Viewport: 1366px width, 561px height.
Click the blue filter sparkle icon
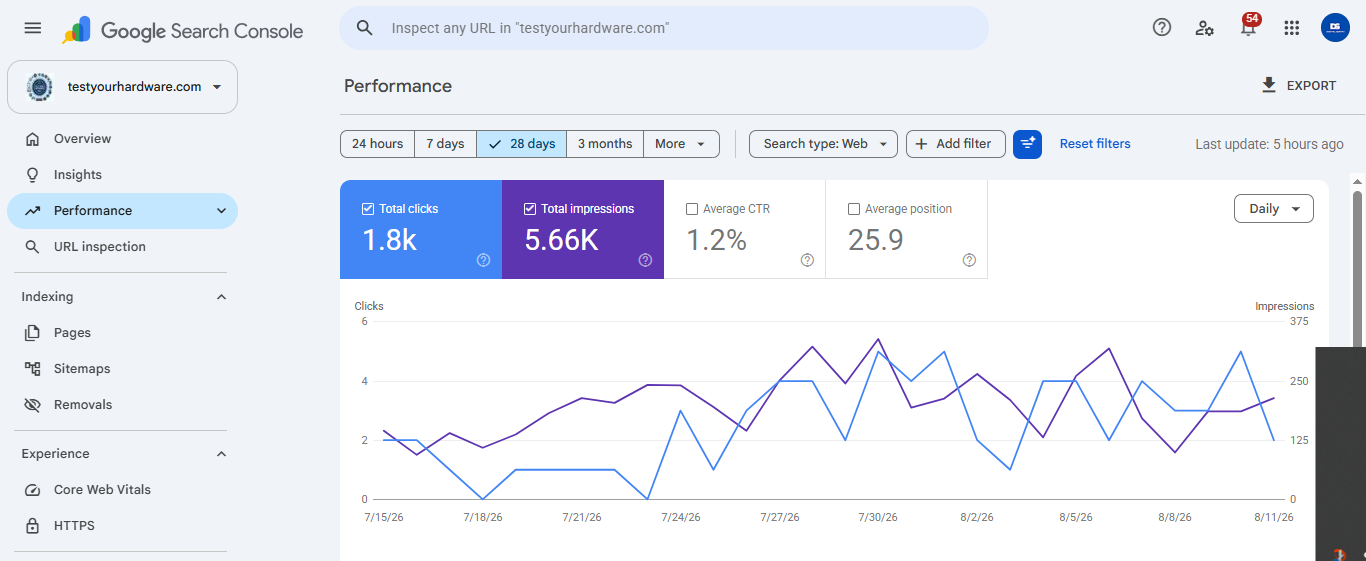click(x=1027, y=144)
